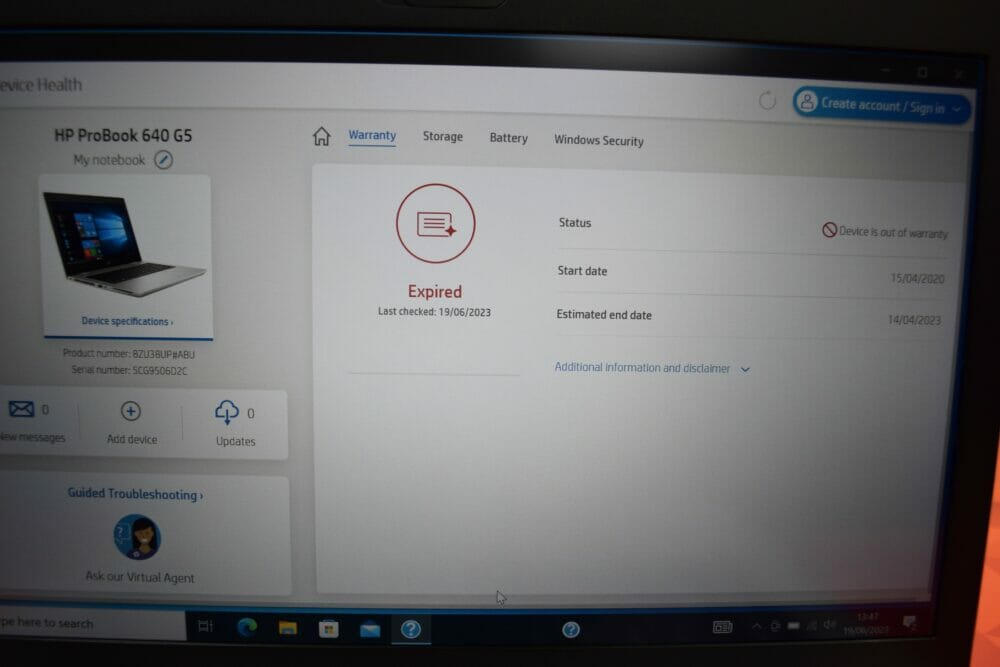Refresh device health with the reload icon
Image resolution: width=1000 pixels, height=667 pixels.
767,100
